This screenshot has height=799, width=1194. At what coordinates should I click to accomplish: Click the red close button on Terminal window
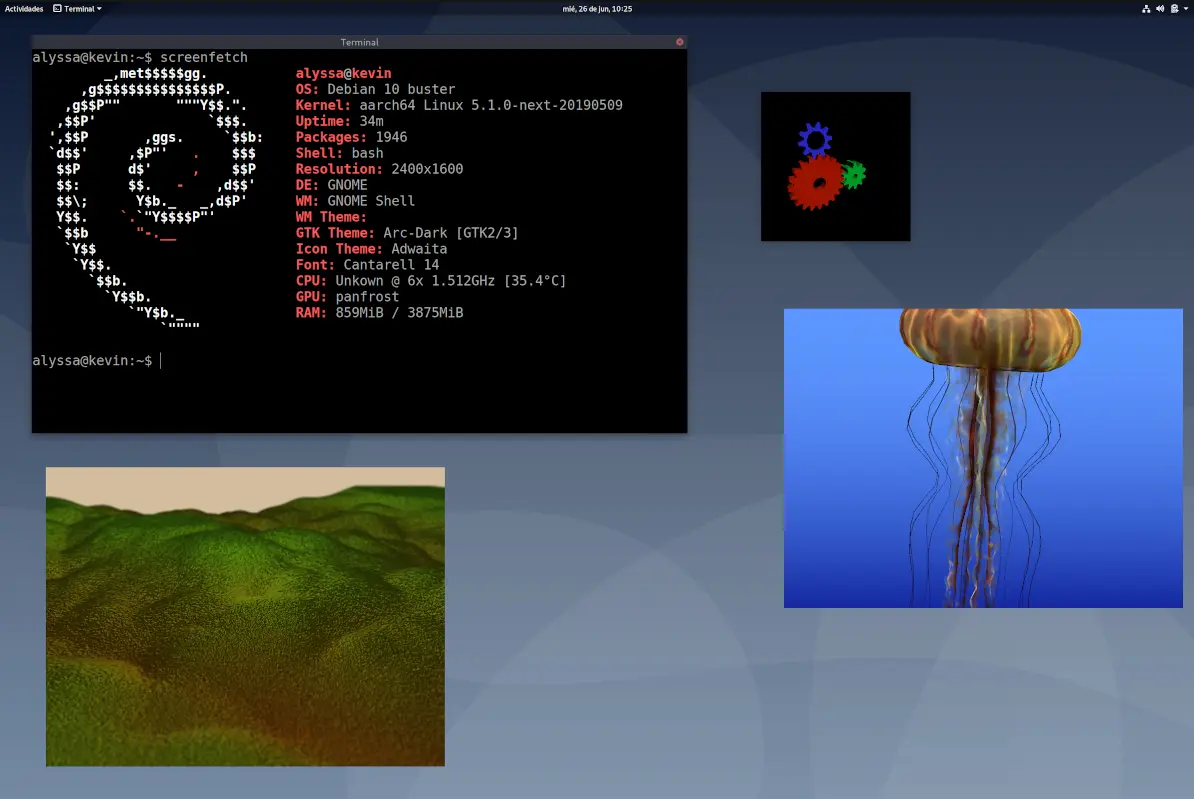679,42
